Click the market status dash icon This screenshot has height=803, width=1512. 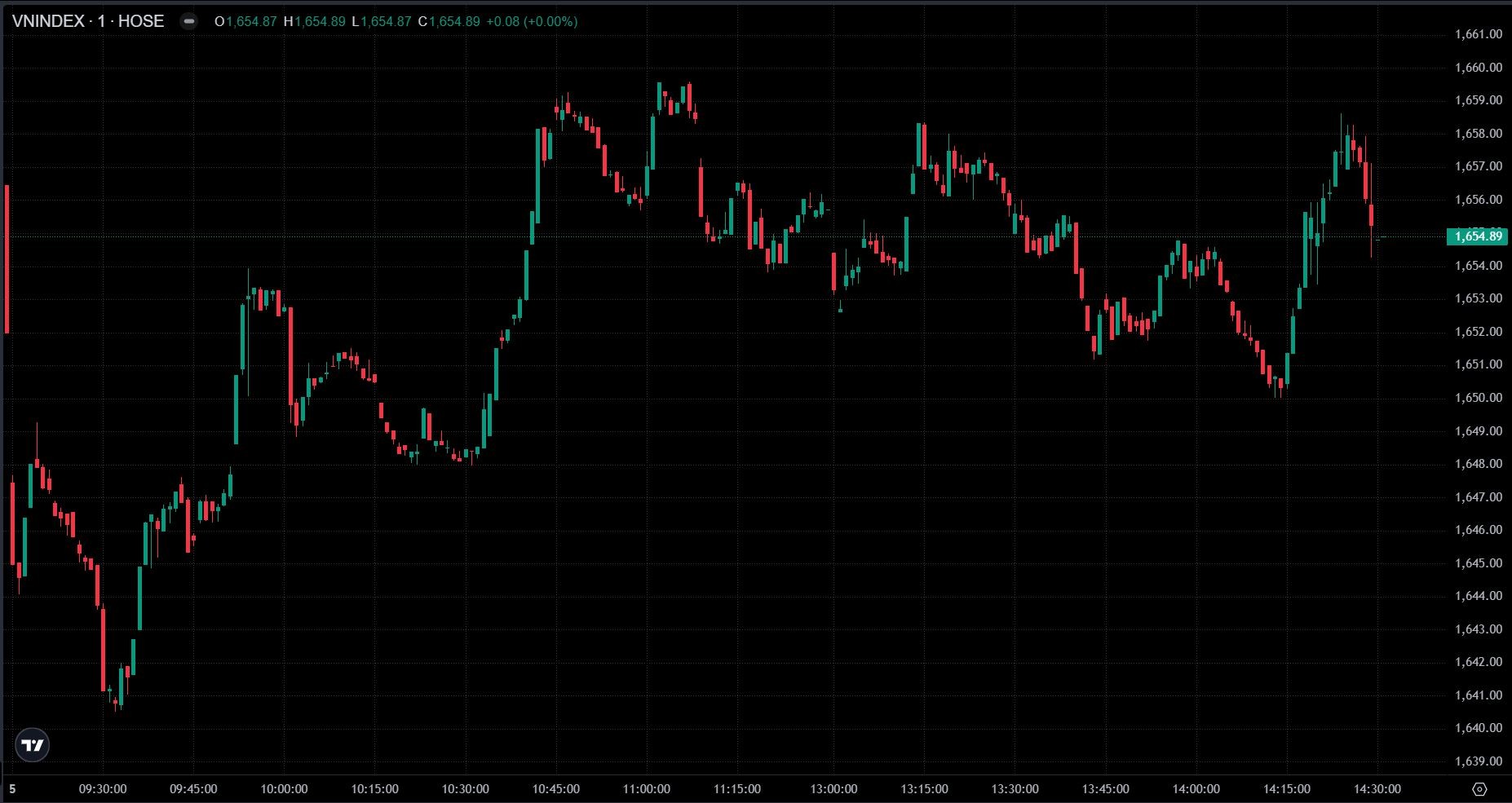188,22
